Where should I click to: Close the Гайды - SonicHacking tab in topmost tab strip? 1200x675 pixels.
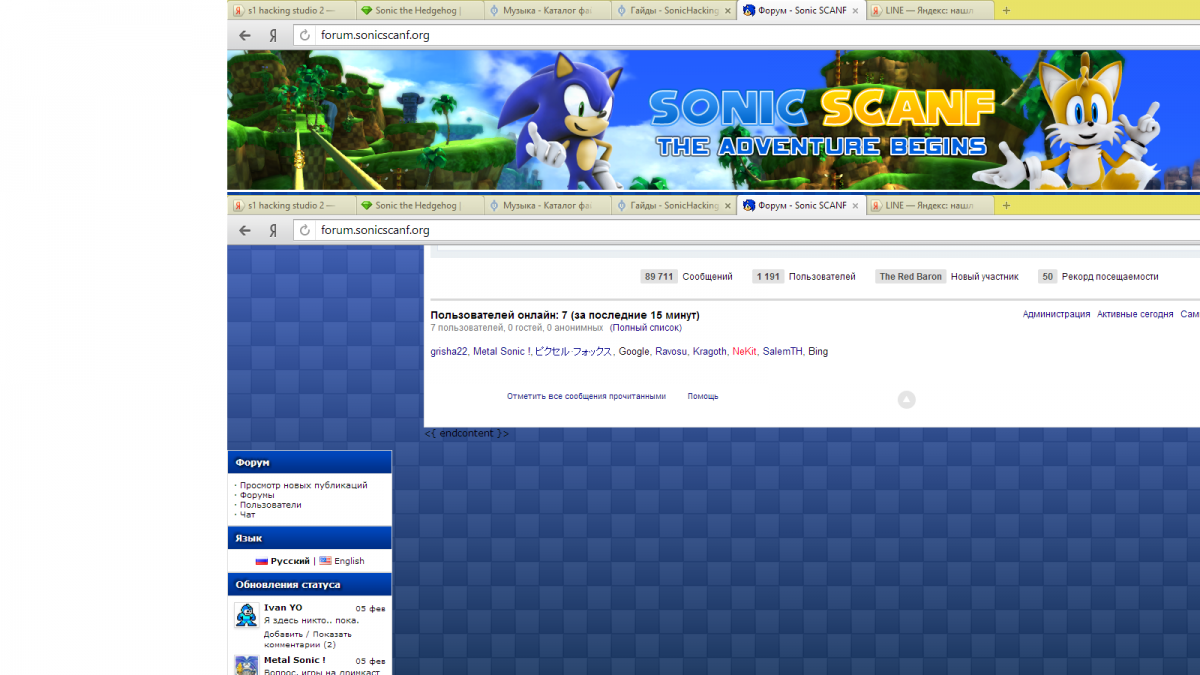tap(727, 10)
